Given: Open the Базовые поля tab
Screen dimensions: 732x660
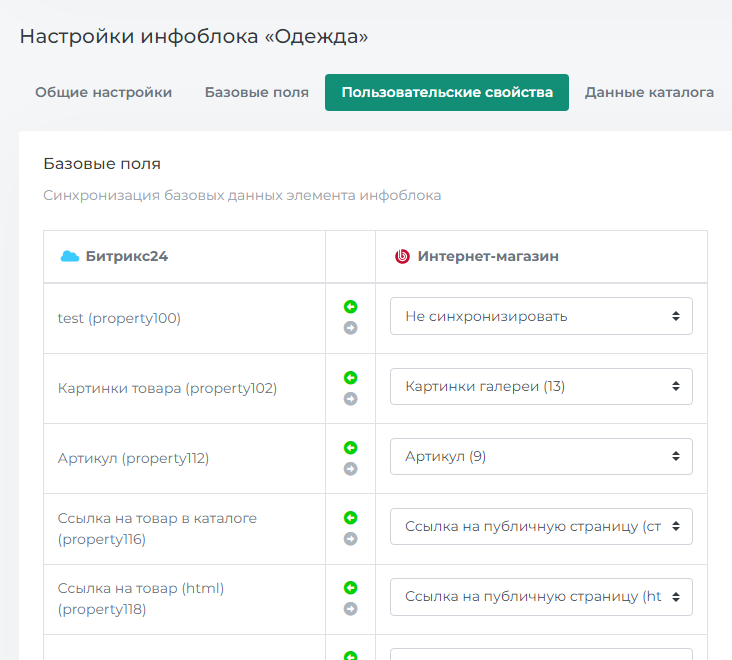Looking at the screenshot, I should coord(256,92).
